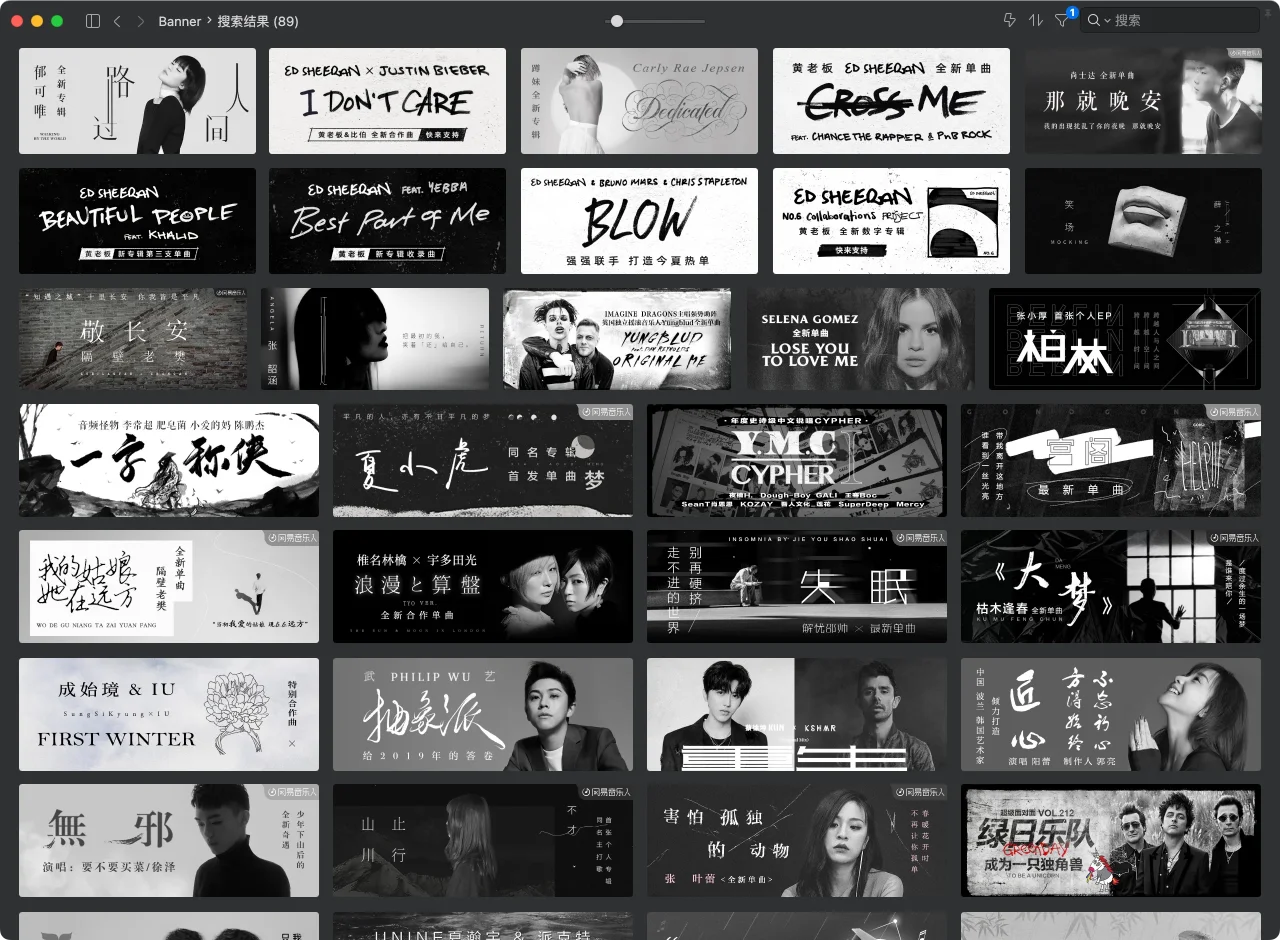
Task: Click the search input field
Action: (1180, 21)
